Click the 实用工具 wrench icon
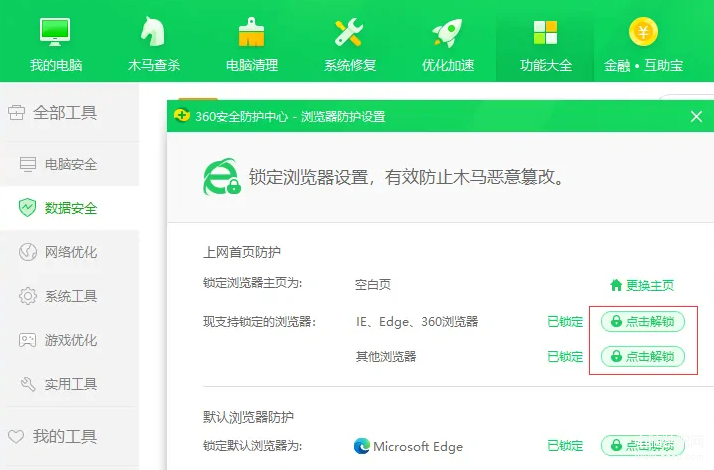Viewport: 714px width, 470px height. pos(28,384)
